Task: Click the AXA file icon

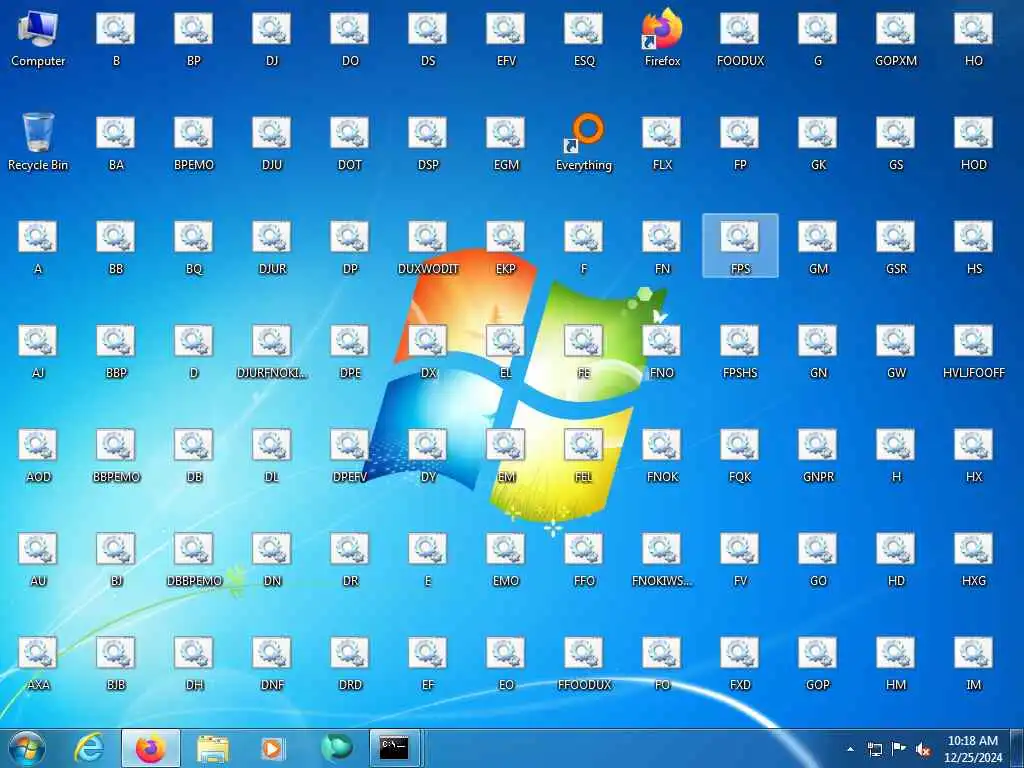Action: 38,663
